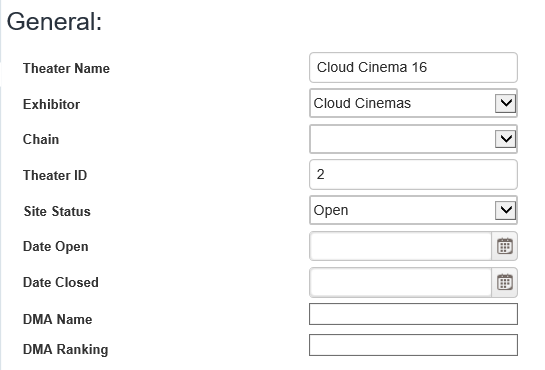Image resolution: width=545 pixels, height=370 pixels.
Task: Click the empty Chain combo box
Action: (413, 139)
